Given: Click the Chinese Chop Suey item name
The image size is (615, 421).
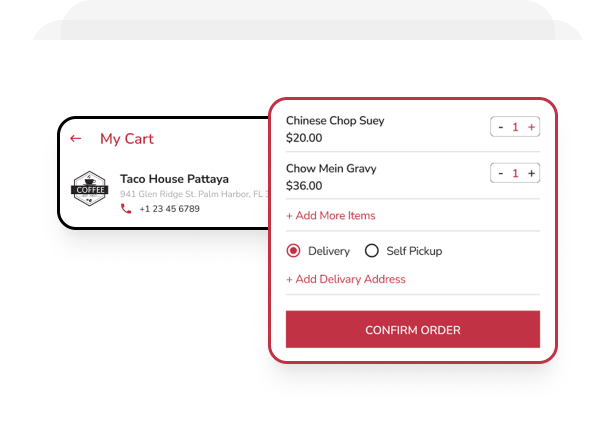Looking at the screenshot, I should click(334, 120).
